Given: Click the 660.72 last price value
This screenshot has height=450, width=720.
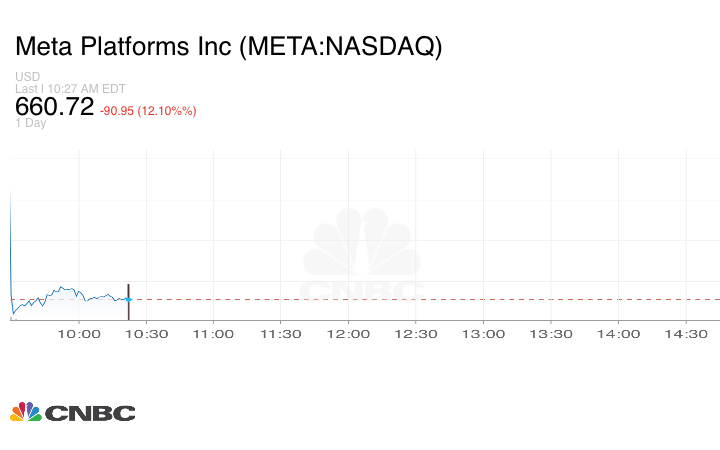Looking at the screenshot, I should pos(54,107).
